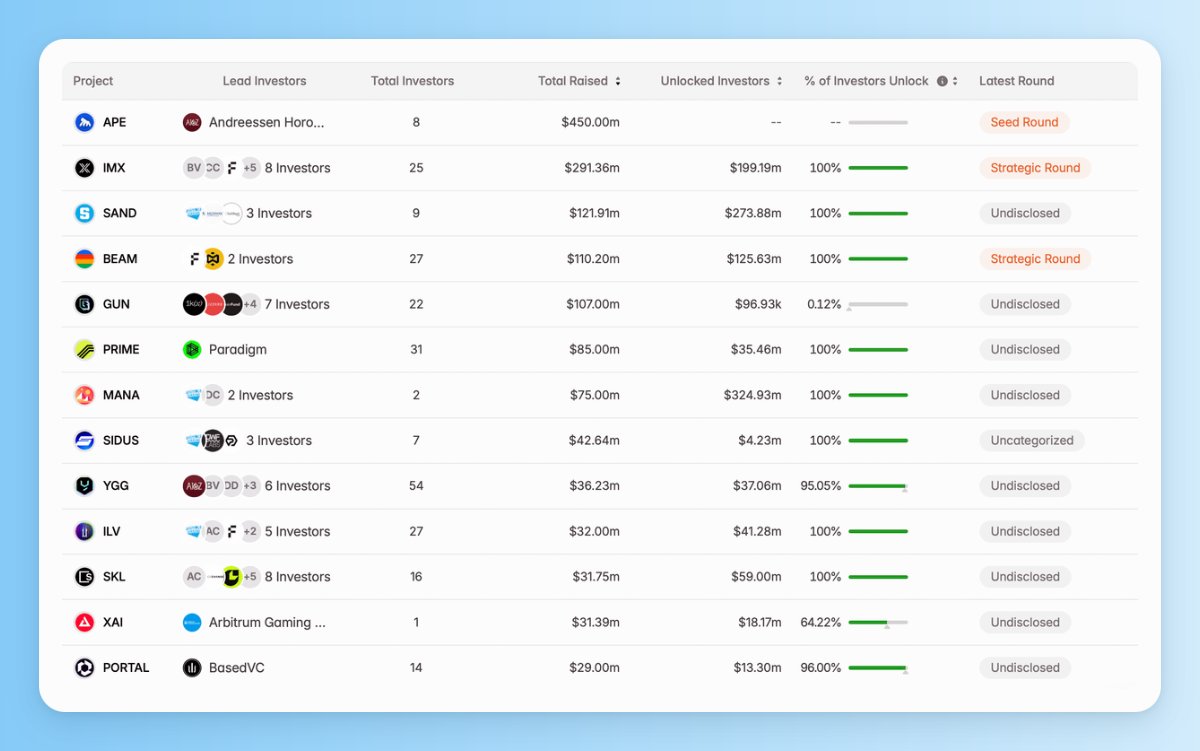
Task: Open the 6 Investors list for YGG
Action: 297,486
